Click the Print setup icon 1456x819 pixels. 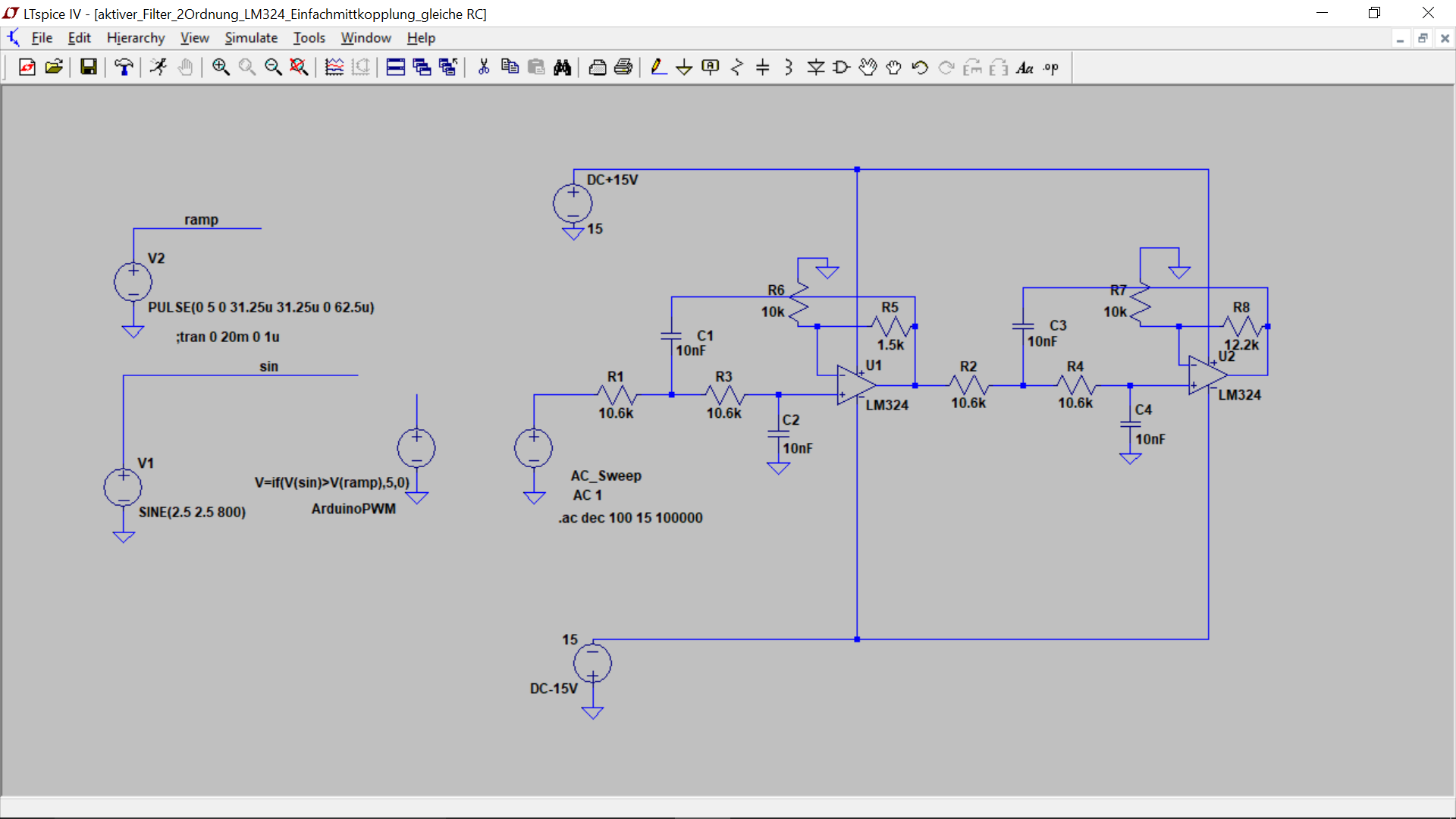coord(598,67)
